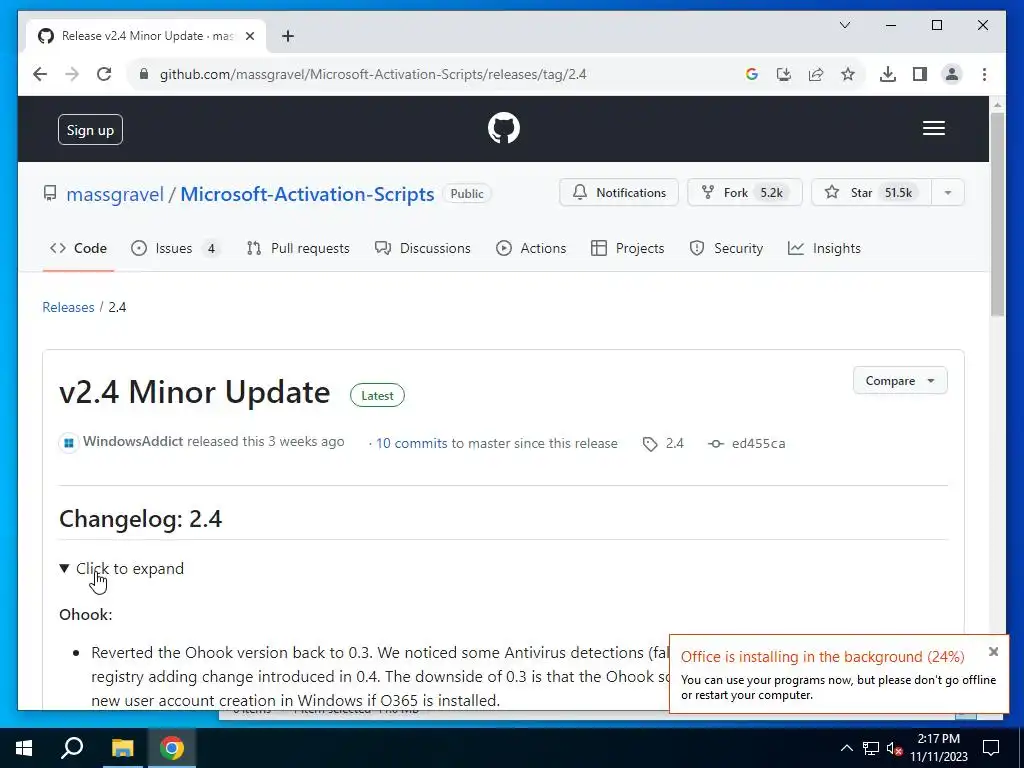Go back using the browser back arrow
This screenshot has width=1024, height=768.
coord(40,74)
